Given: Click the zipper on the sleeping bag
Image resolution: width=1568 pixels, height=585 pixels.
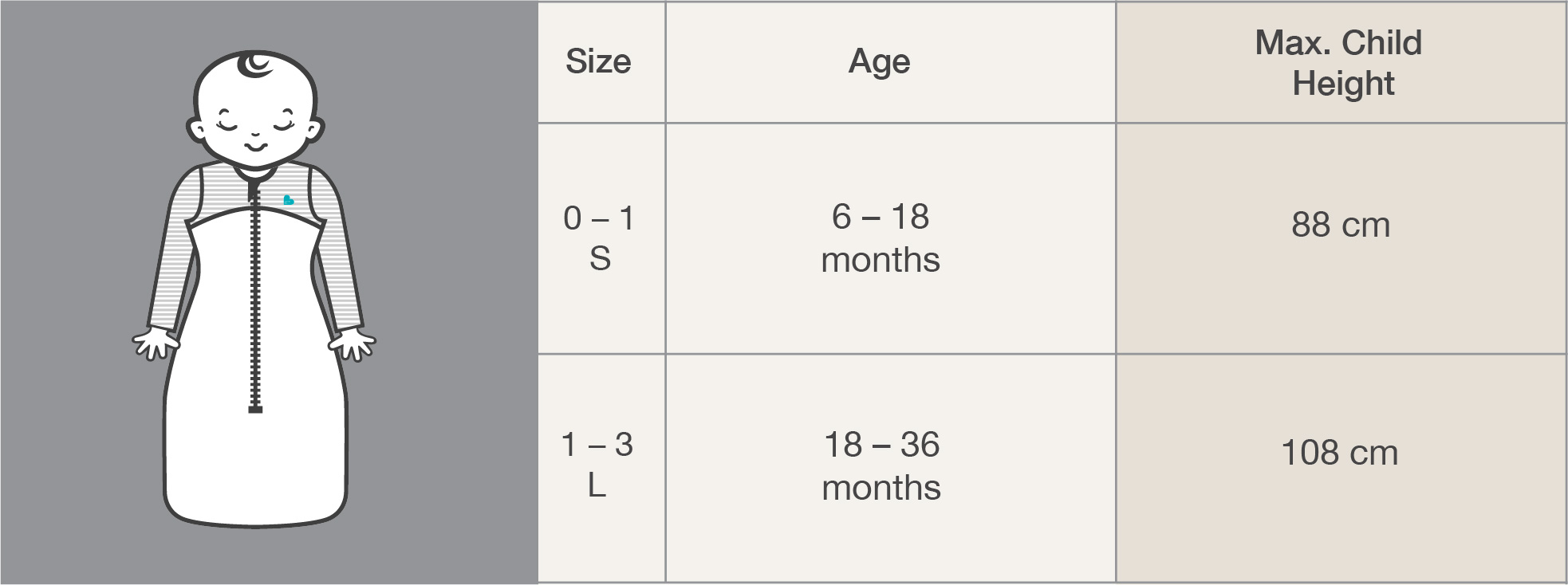Looking at the screenshot, I should pyautogui.click(x=255, y=303).
